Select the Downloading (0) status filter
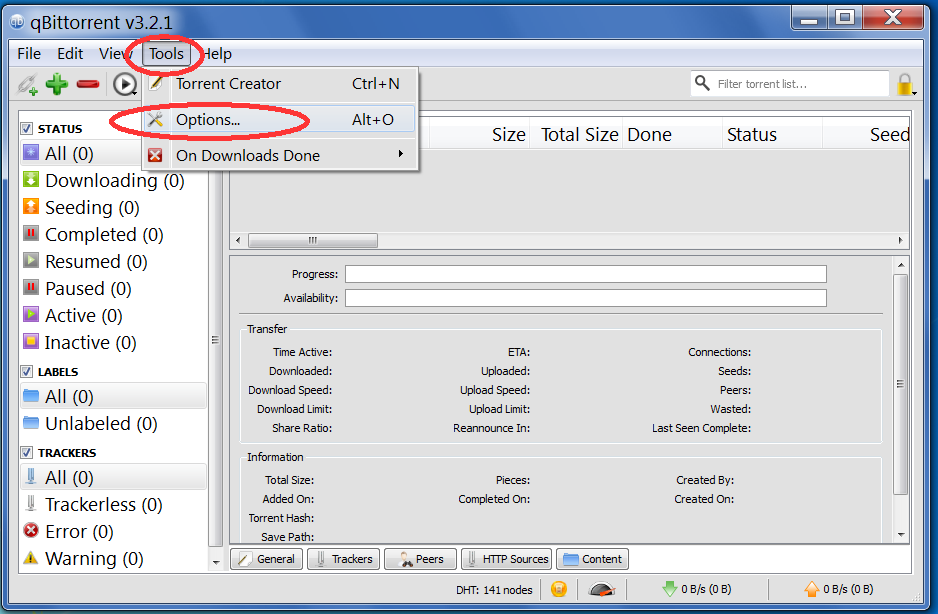 pos(114,180)
